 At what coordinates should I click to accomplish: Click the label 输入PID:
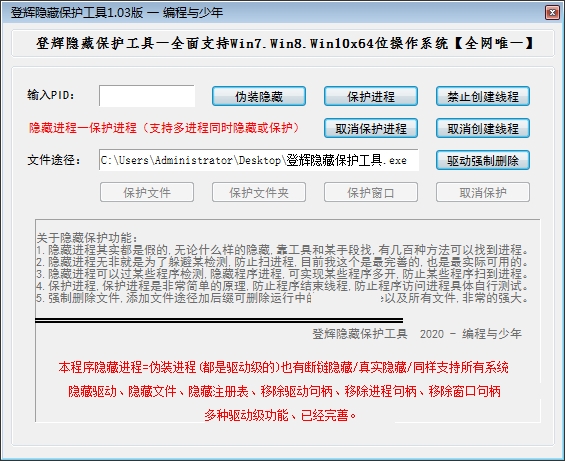pos(51,95)
